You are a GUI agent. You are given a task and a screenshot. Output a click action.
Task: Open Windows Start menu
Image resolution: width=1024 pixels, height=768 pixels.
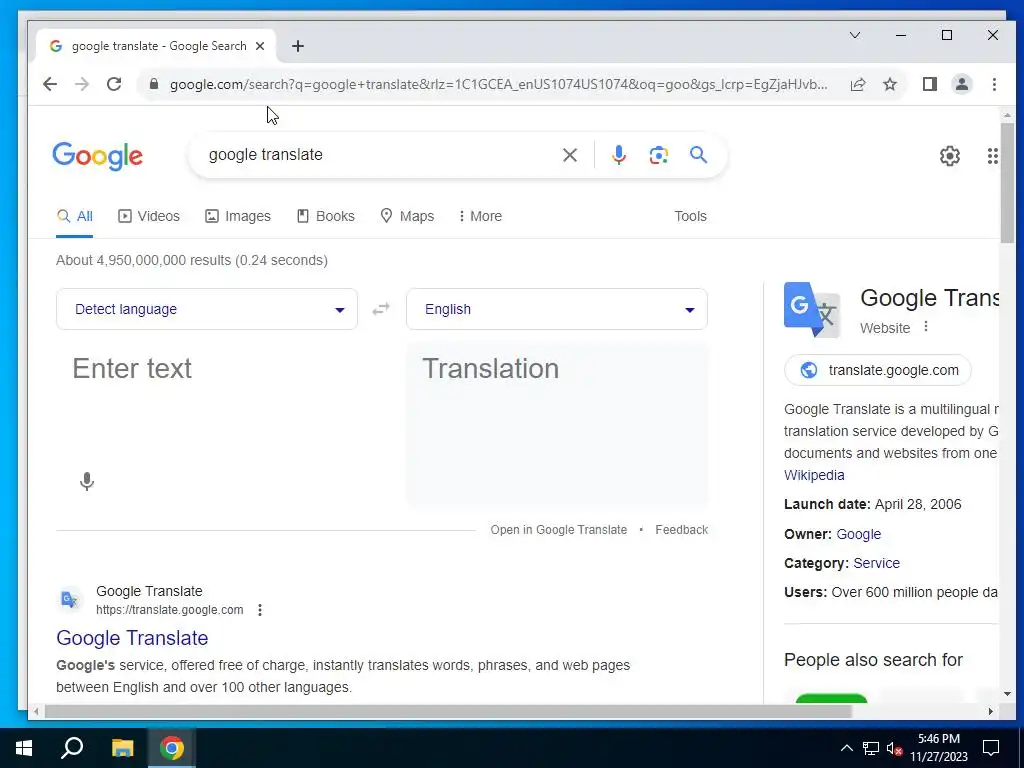(24, 748)
